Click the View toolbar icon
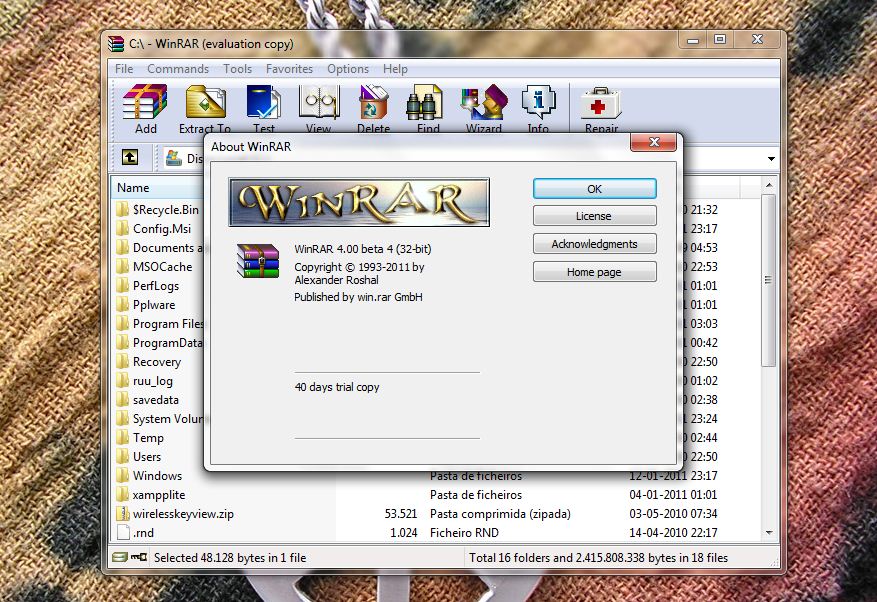The width and height of the screenshot is (877, 602). point(319,102)
